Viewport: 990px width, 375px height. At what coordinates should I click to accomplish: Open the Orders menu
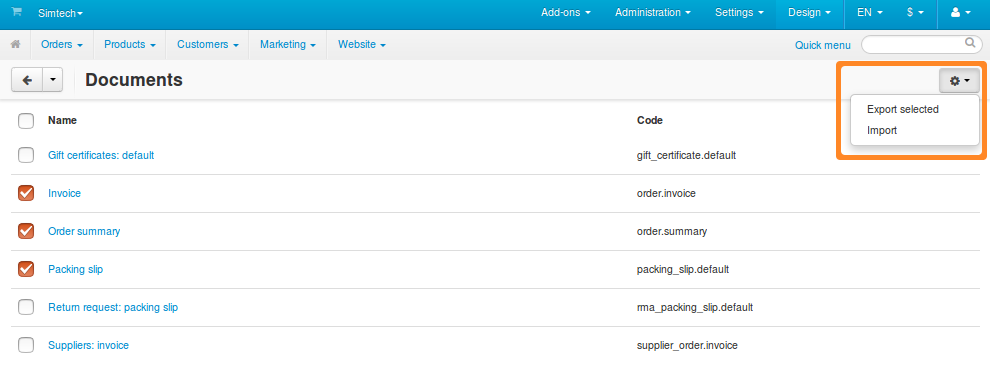[x=62, y=45]
